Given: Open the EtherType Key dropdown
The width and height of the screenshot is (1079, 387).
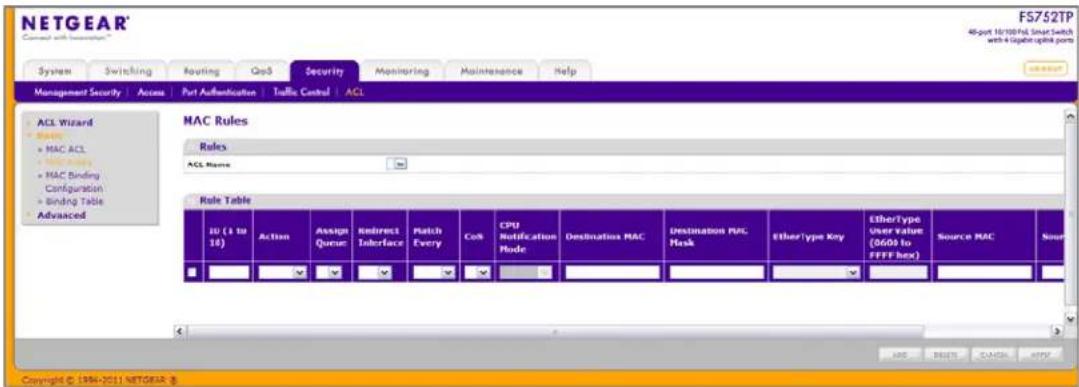Looking at the screenshot, I should click(x=817, y=273).
